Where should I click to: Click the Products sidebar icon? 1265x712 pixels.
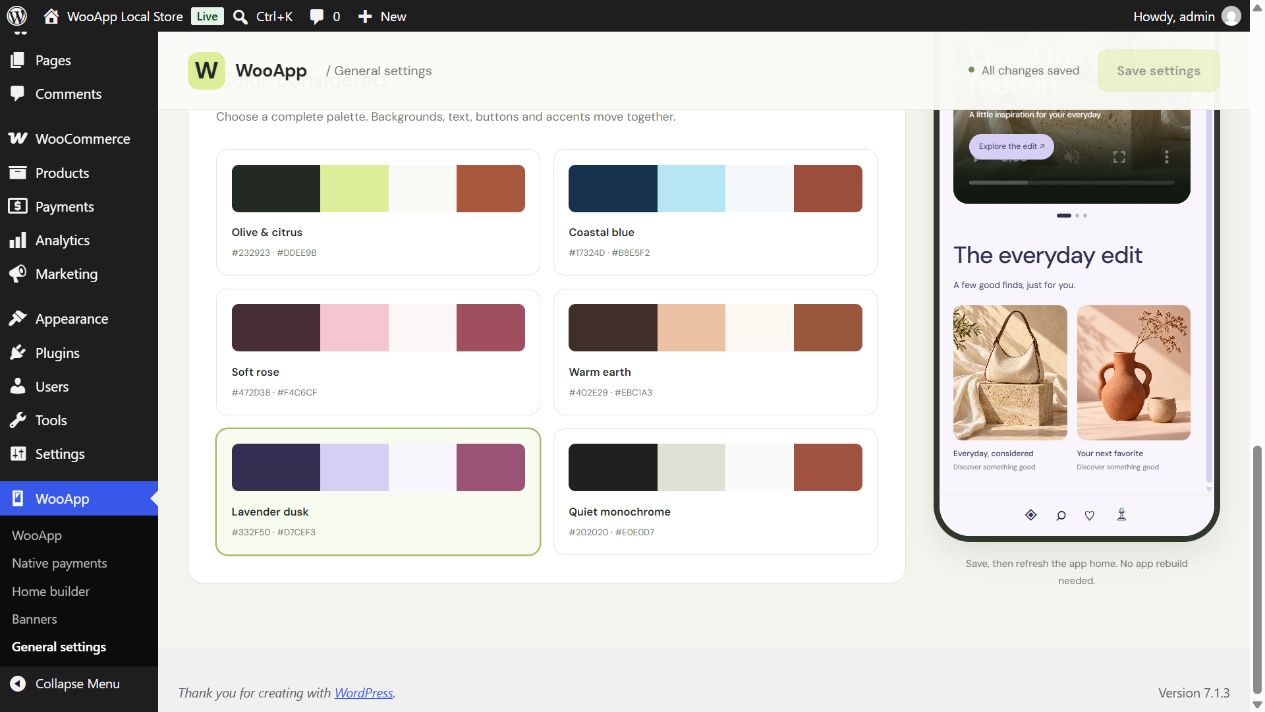click(x=17, y=172)
